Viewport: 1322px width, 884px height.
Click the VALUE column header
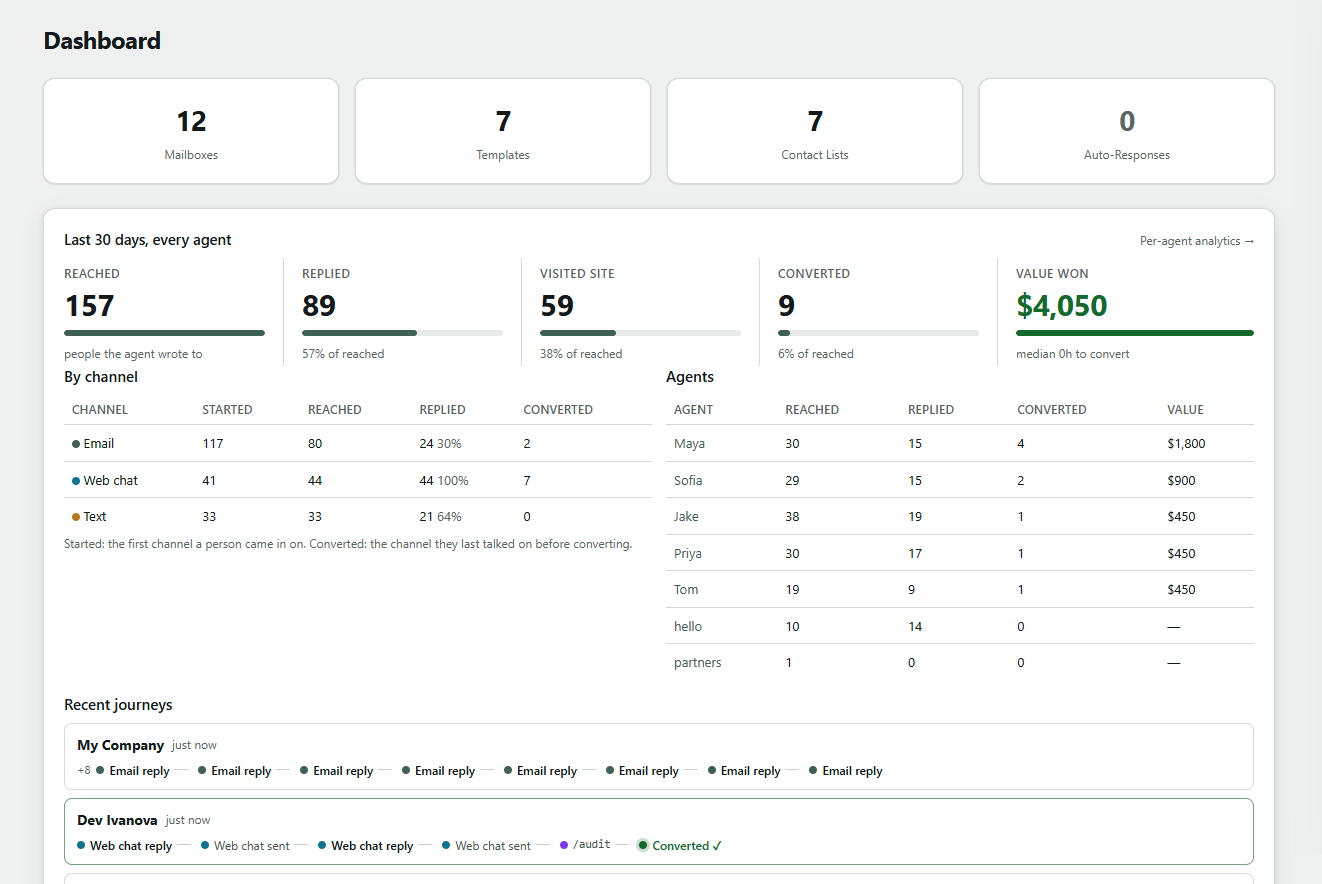click(1185, 410)
